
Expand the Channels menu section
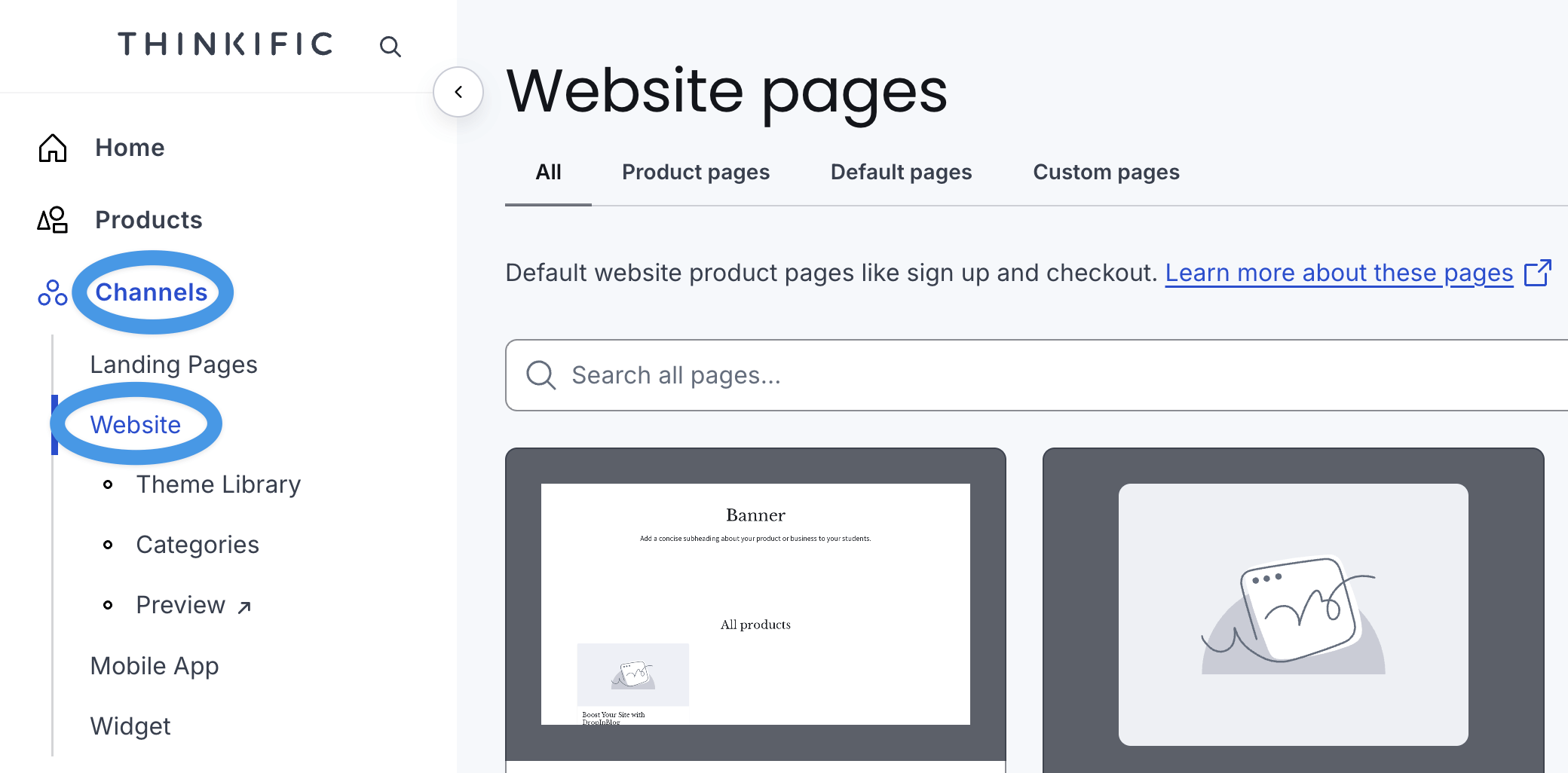coord(152,292)
